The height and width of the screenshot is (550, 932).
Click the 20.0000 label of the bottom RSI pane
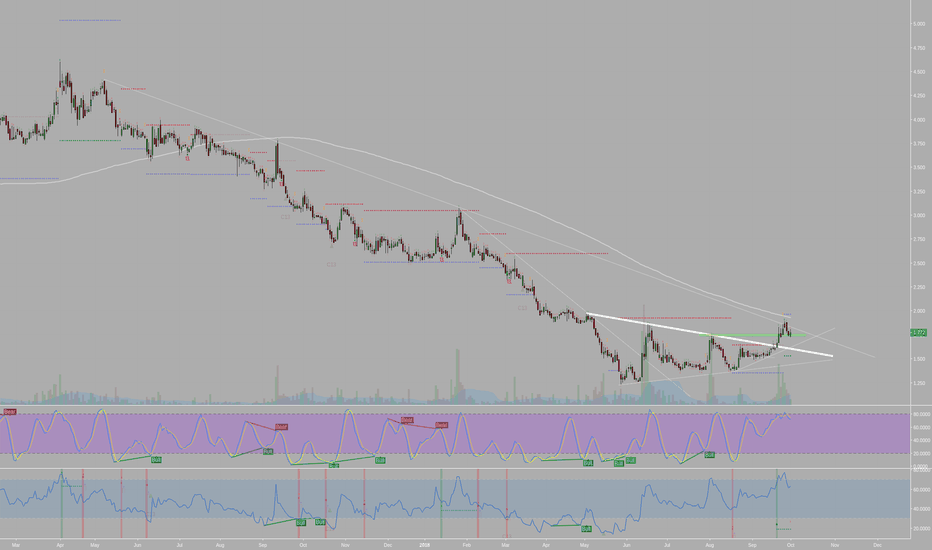pos(921,529)
